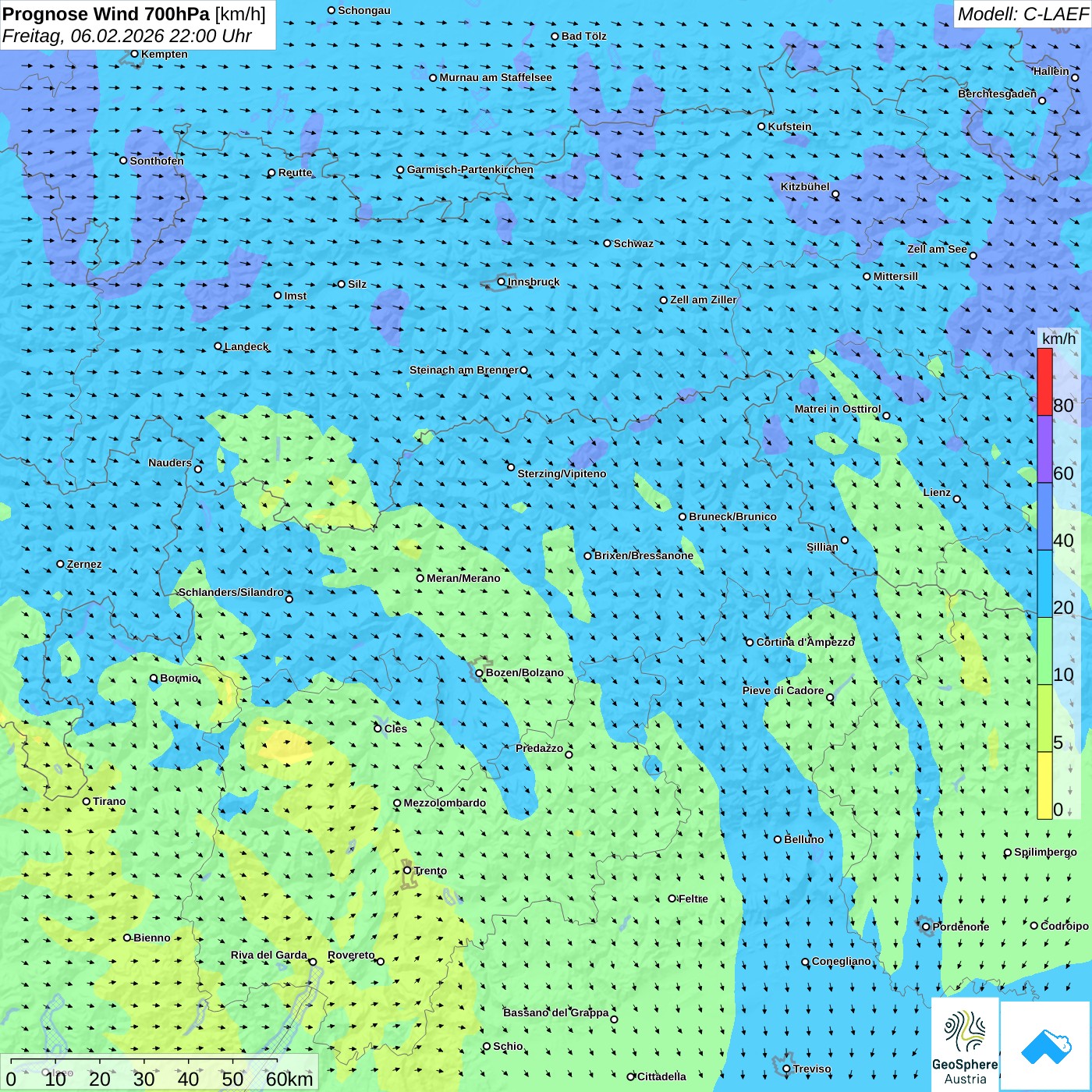
Task: Click the 'Sillian' label
Action: pyautogui.click(x=822, y=547)
